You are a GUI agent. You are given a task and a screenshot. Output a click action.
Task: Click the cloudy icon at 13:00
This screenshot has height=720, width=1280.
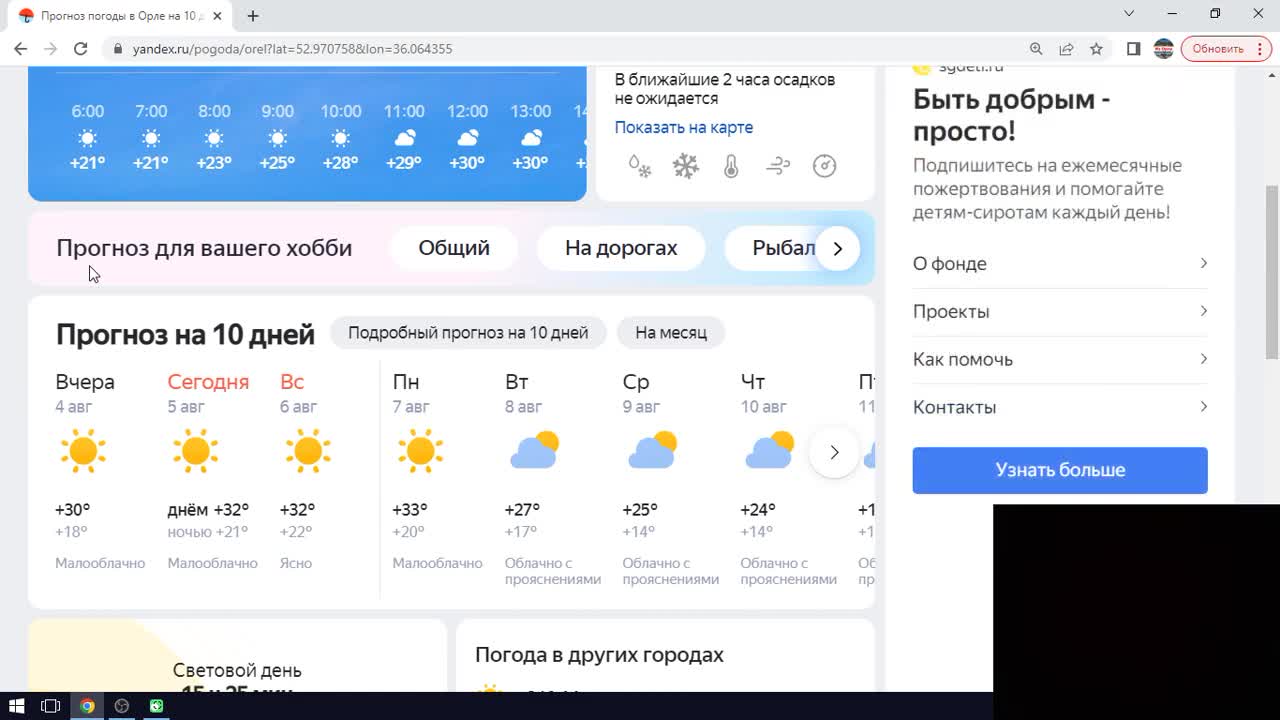pos(531,138)
